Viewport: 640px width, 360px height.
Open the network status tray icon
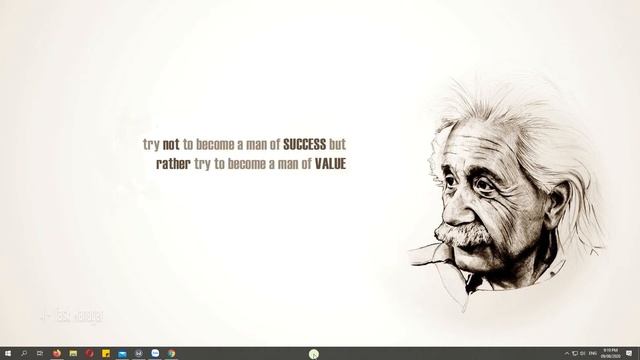575,353
